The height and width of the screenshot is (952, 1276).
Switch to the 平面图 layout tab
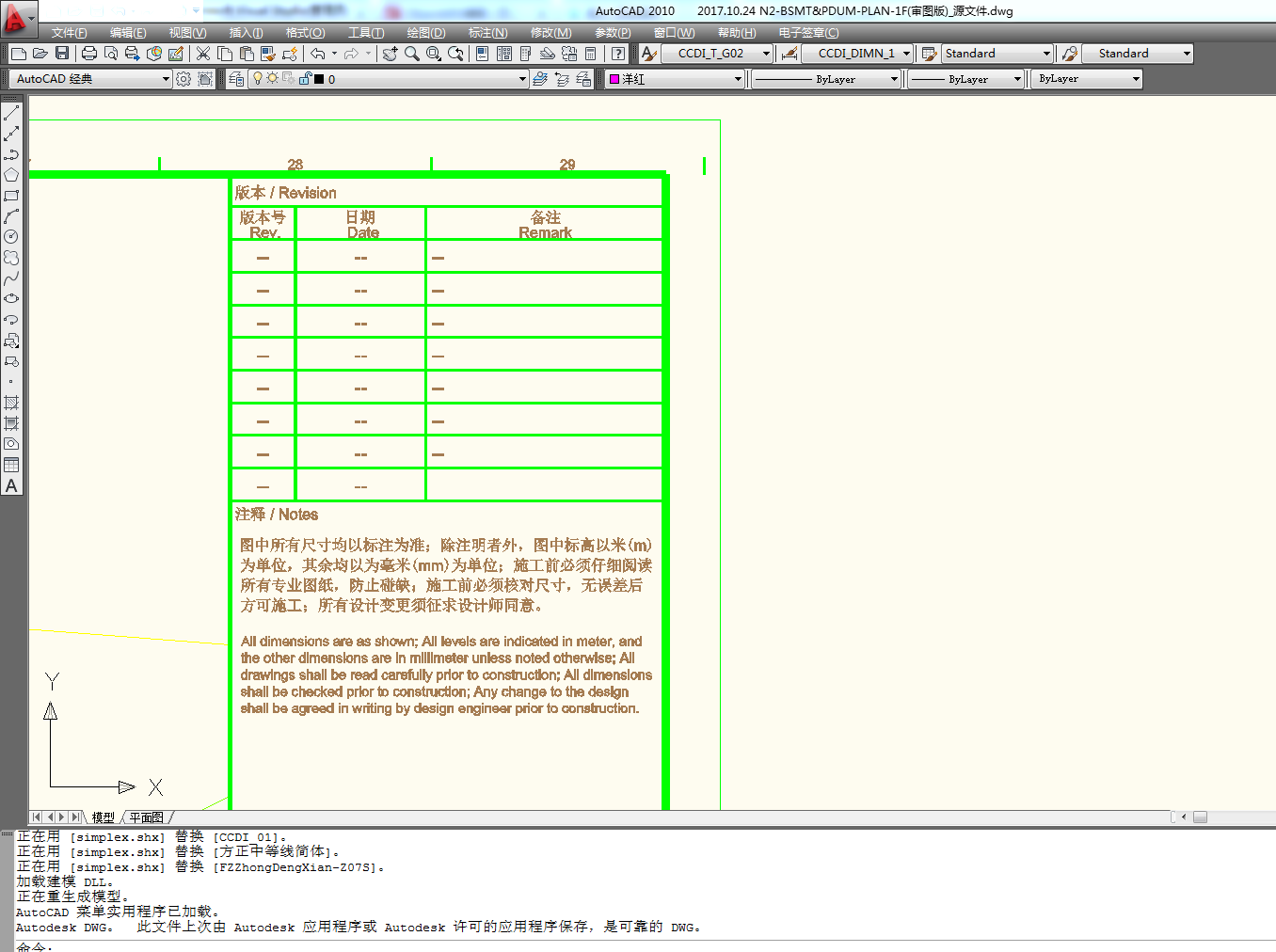pos(147,817)
